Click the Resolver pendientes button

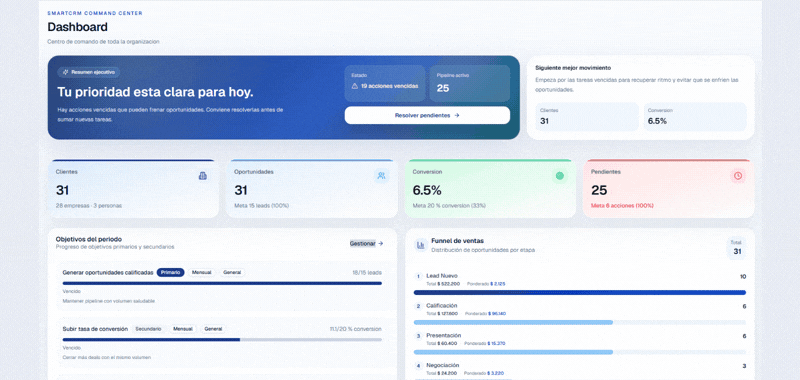(x=427, y=115)
